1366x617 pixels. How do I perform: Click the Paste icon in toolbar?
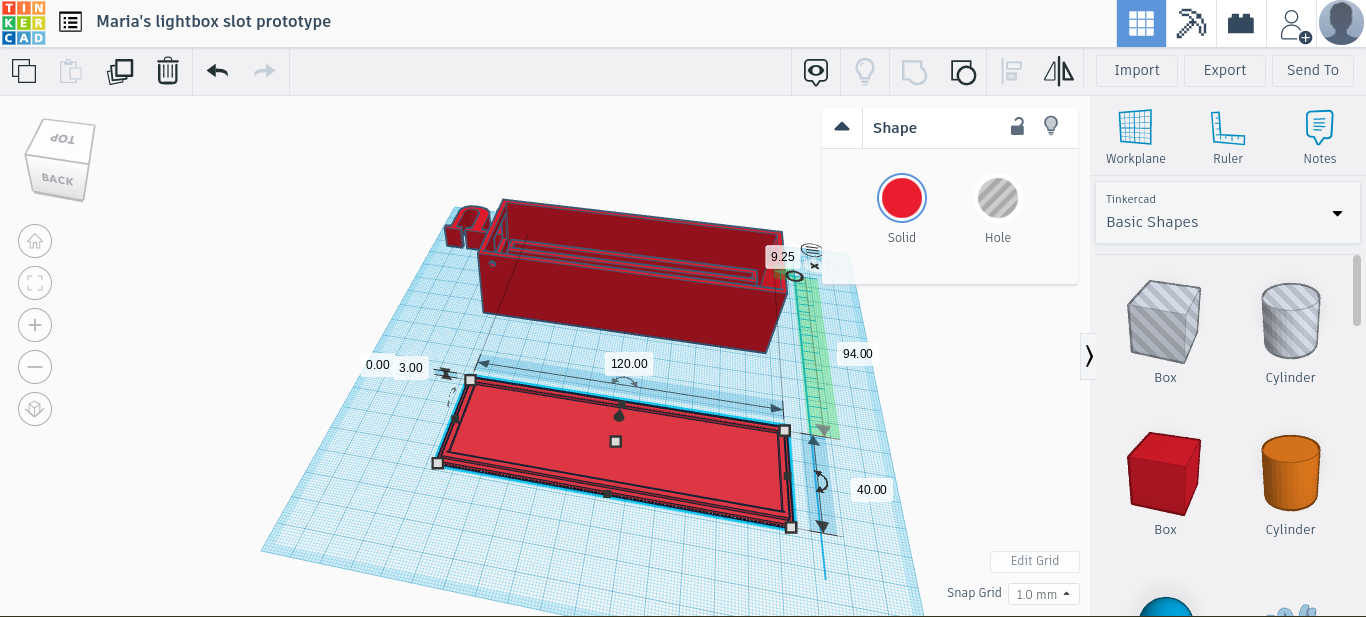click(x=71, y=71)
